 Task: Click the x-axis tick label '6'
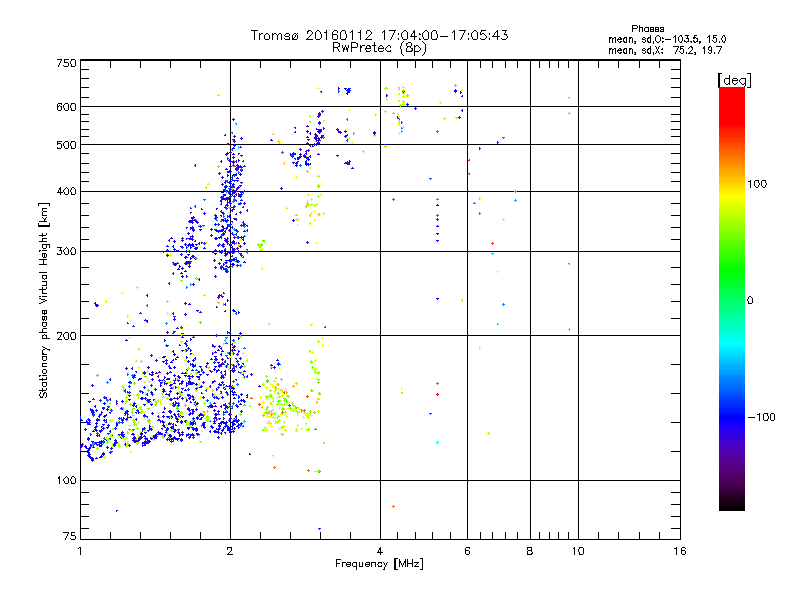pyautogui.click(x=467, y=551)
